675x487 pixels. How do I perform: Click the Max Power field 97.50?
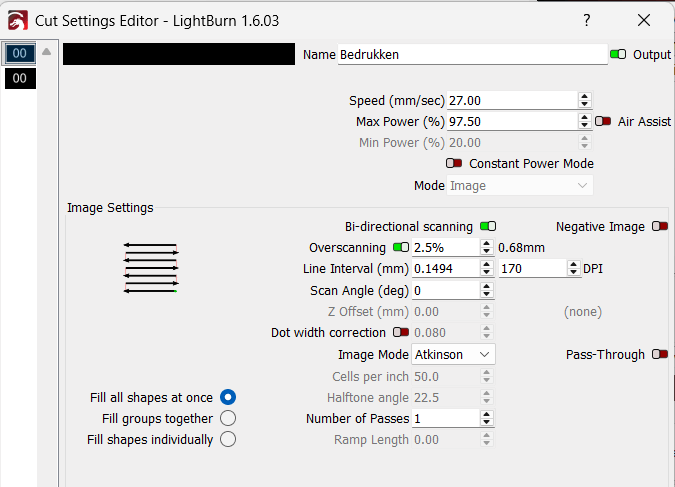(512, 121)
